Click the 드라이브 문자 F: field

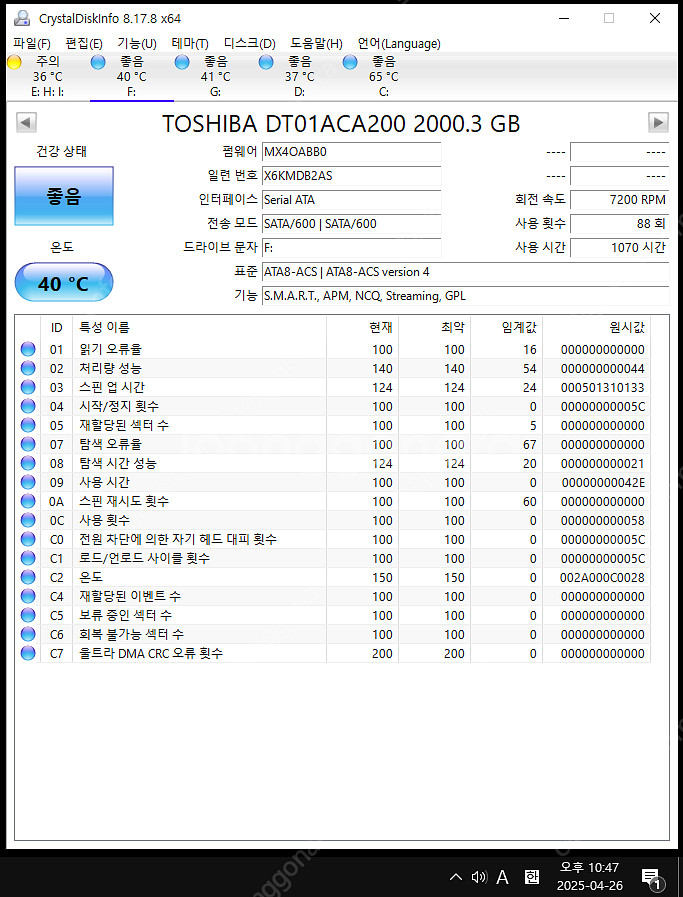coord(351,248)
